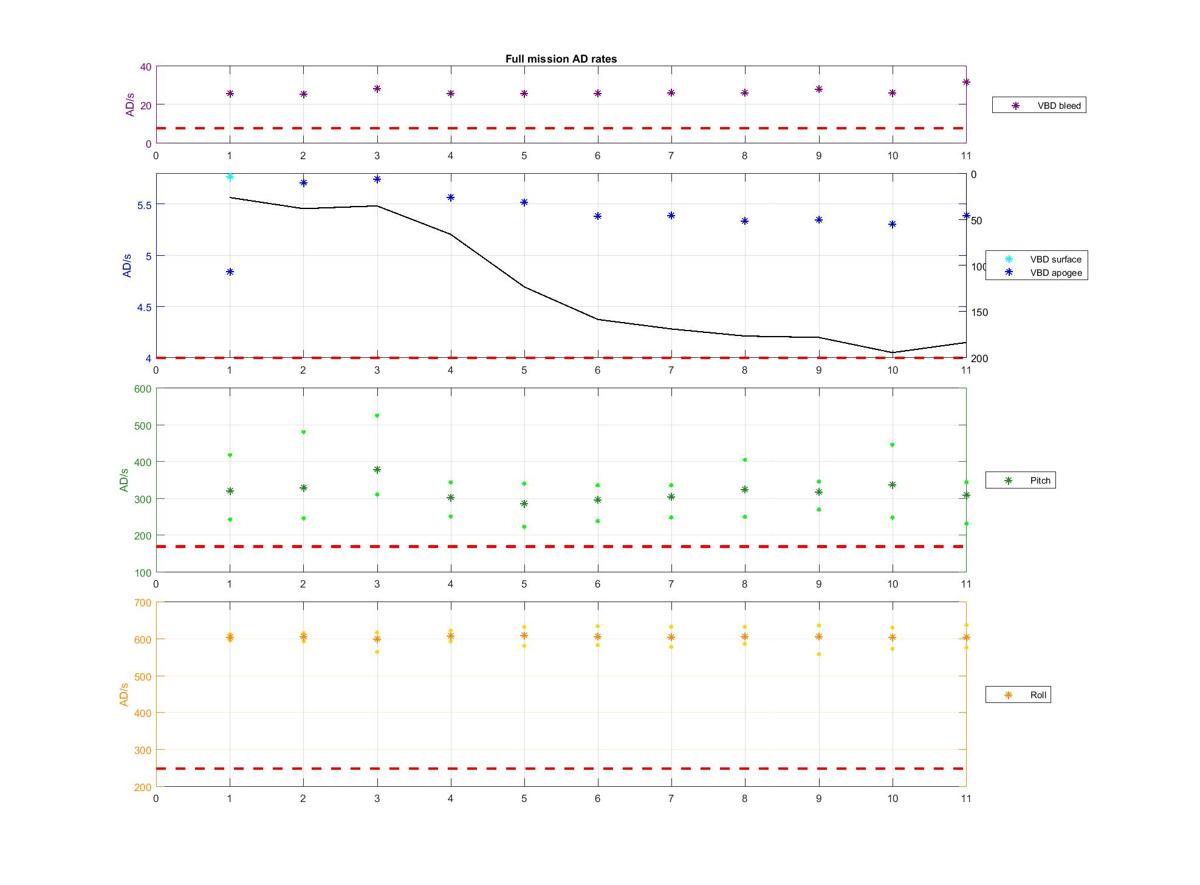
Task: Pick the VBD apogee marker at x=10
Action: coord(892,225)
